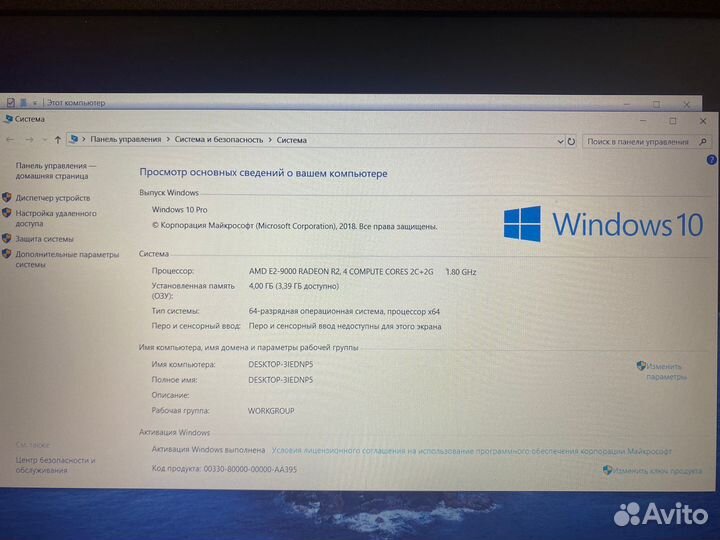Click shield icon beside Дополнительные параметры системы
Screen dimensions: 720x540
(x=6, y=253)
